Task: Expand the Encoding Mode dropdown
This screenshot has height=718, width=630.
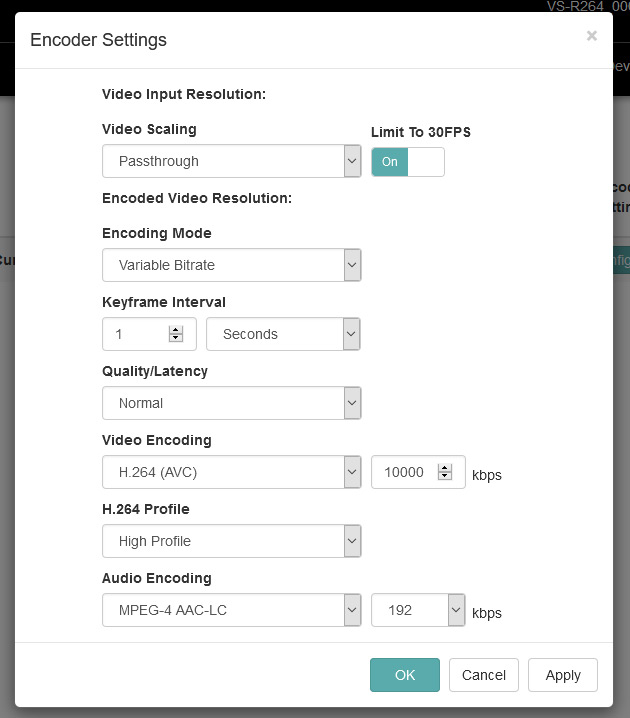Action: pos(231,265)
